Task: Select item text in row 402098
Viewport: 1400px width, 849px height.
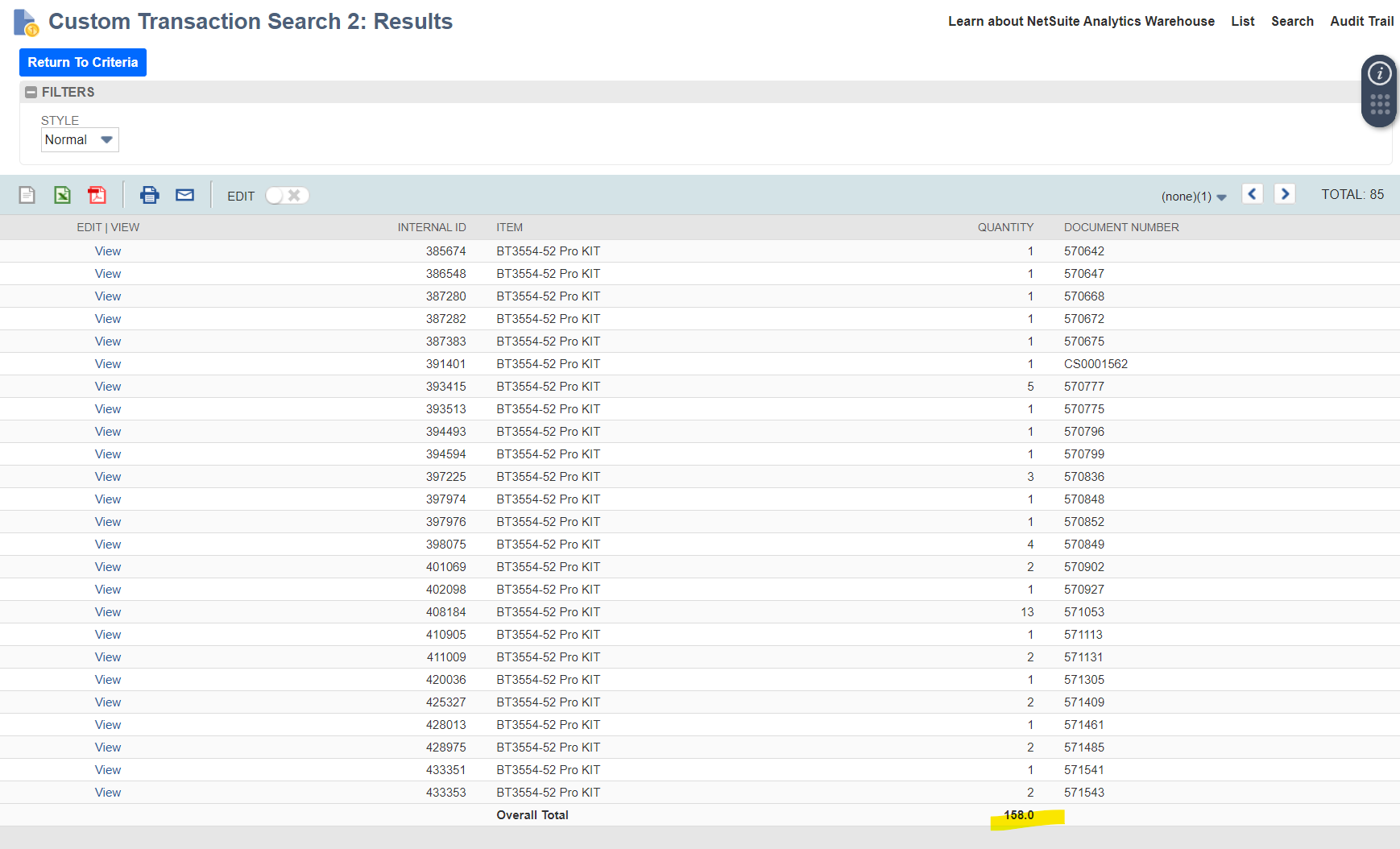Action: [549, 590]
